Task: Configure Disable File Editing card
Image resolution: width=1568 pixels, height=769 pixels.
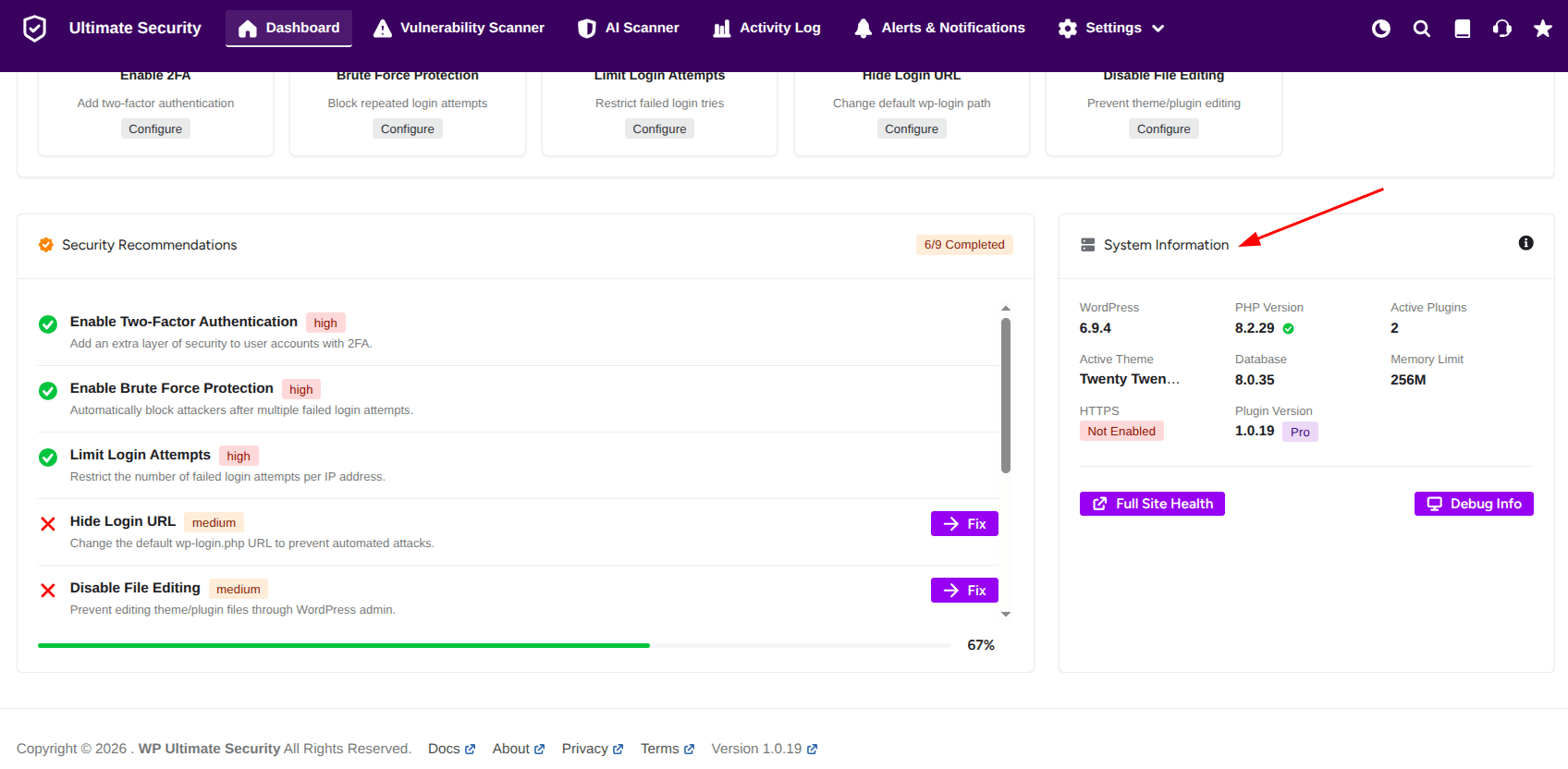Action: click(1164, 129)
